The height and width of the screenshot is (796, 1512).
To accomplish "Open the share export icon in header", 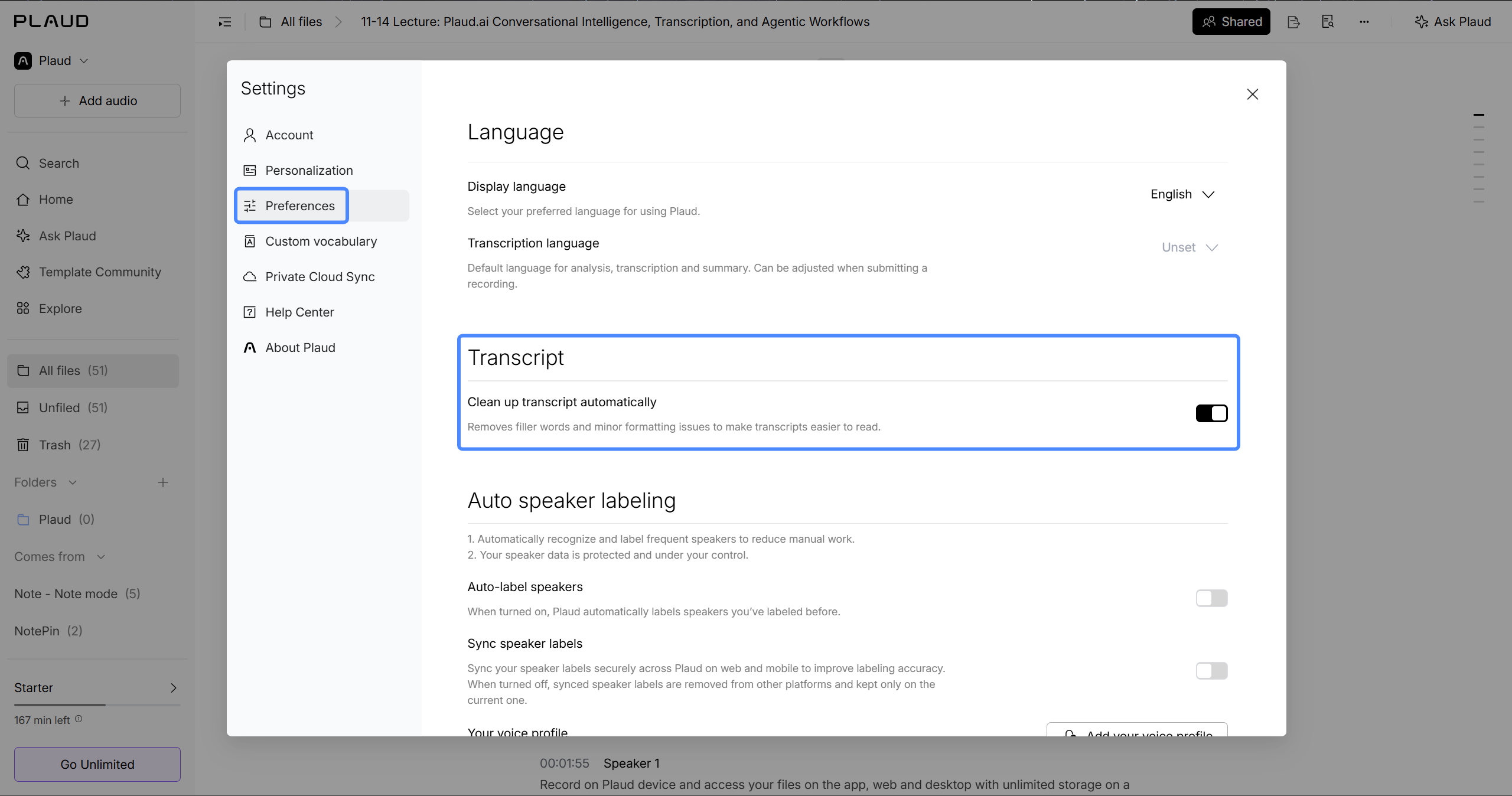I will [x=1293, y=22].
